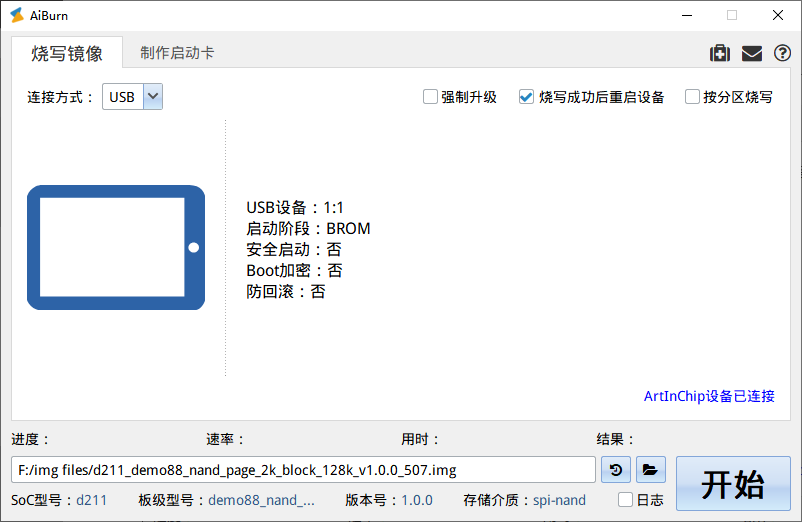Click the envelope mail icon

point(751,53)
